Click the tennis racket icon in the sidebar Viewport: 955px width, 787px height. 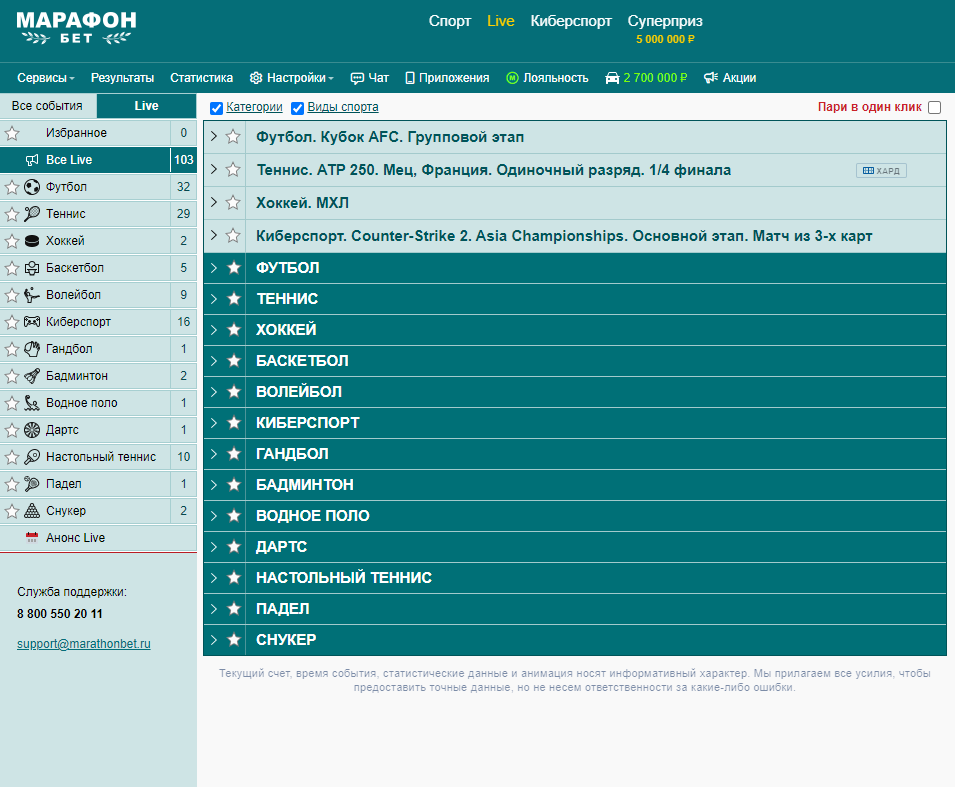(x=32, y=214)
